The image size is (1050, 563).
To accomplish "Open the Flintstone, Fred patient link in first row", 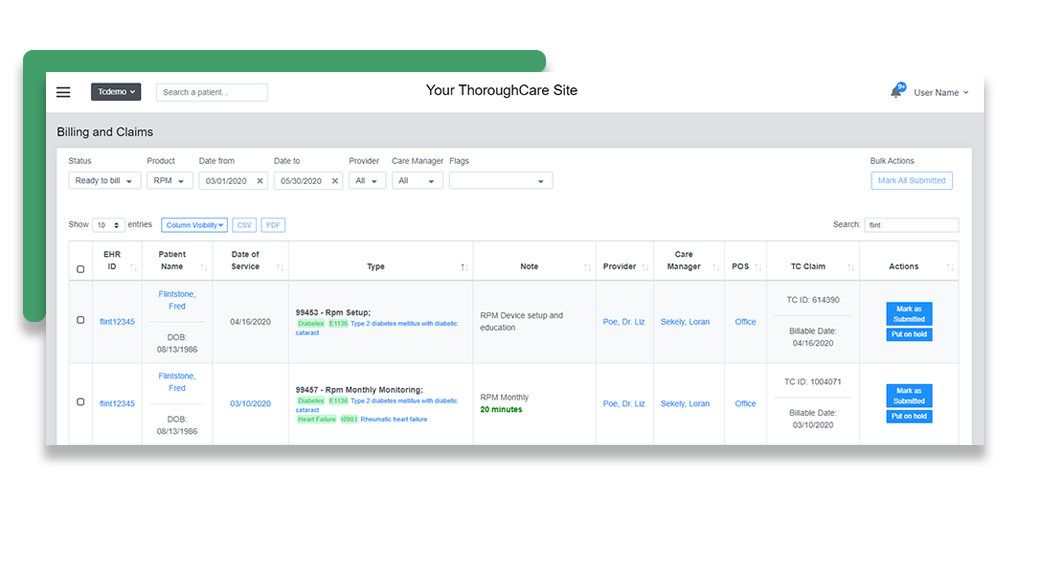I will [177, 300].
